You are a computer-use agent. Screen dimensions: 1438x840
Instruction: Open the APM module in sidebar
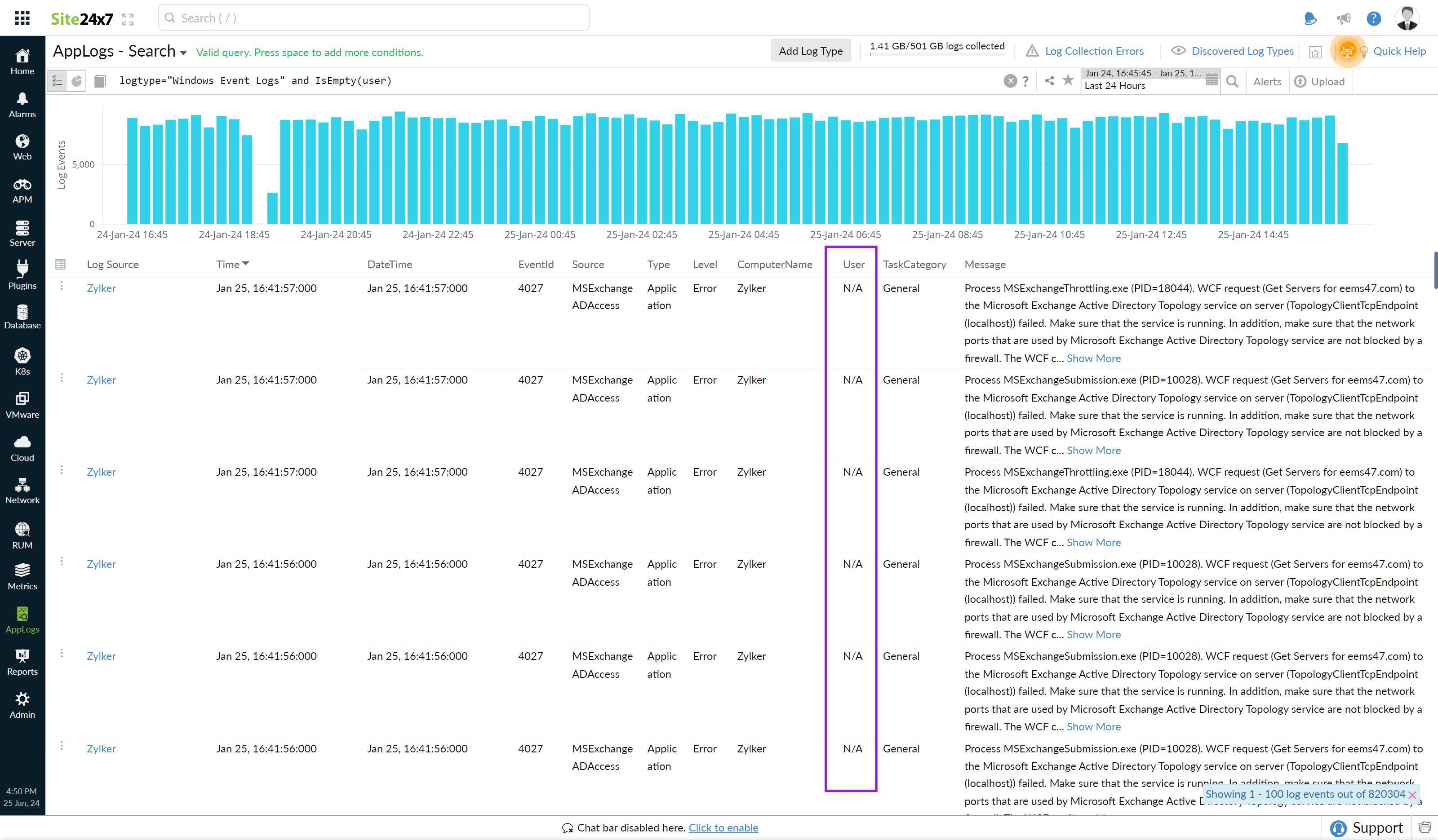pyautogui.click(x=22, y=190)
